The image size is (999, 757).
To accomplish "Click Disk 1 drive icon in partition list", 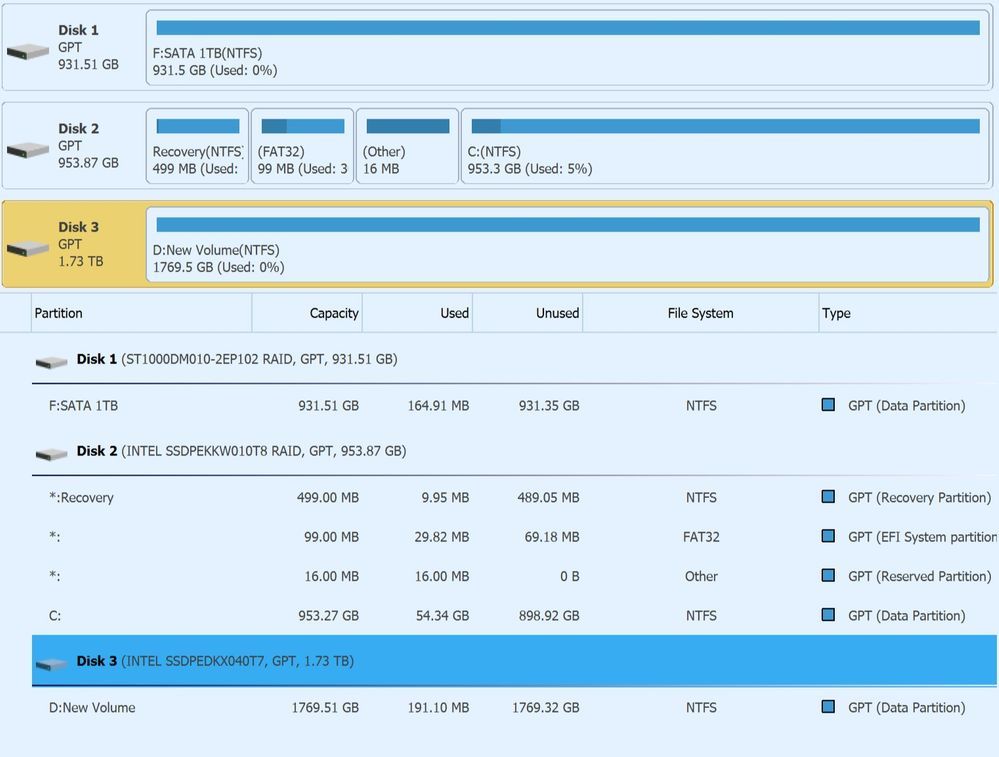I will (x=51, y=361).
